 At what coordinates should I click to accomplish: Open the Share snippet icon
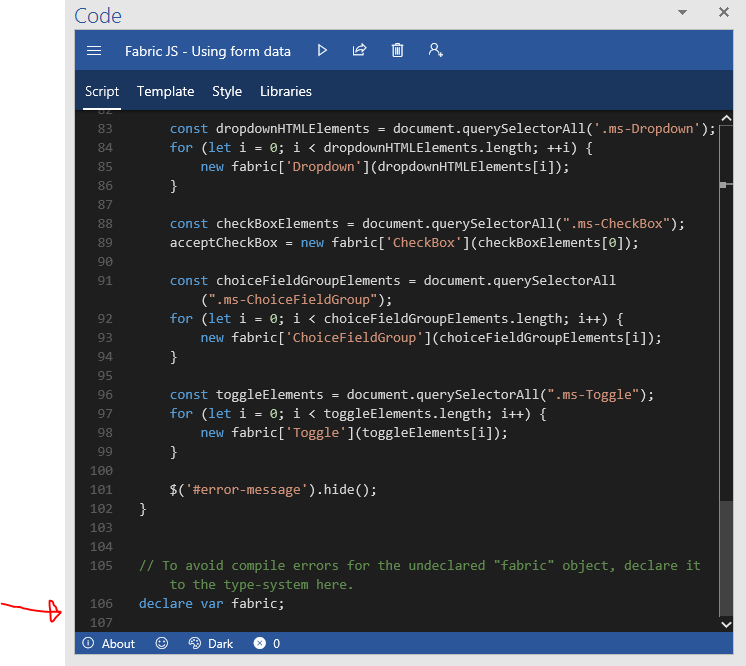click(359, 50)
